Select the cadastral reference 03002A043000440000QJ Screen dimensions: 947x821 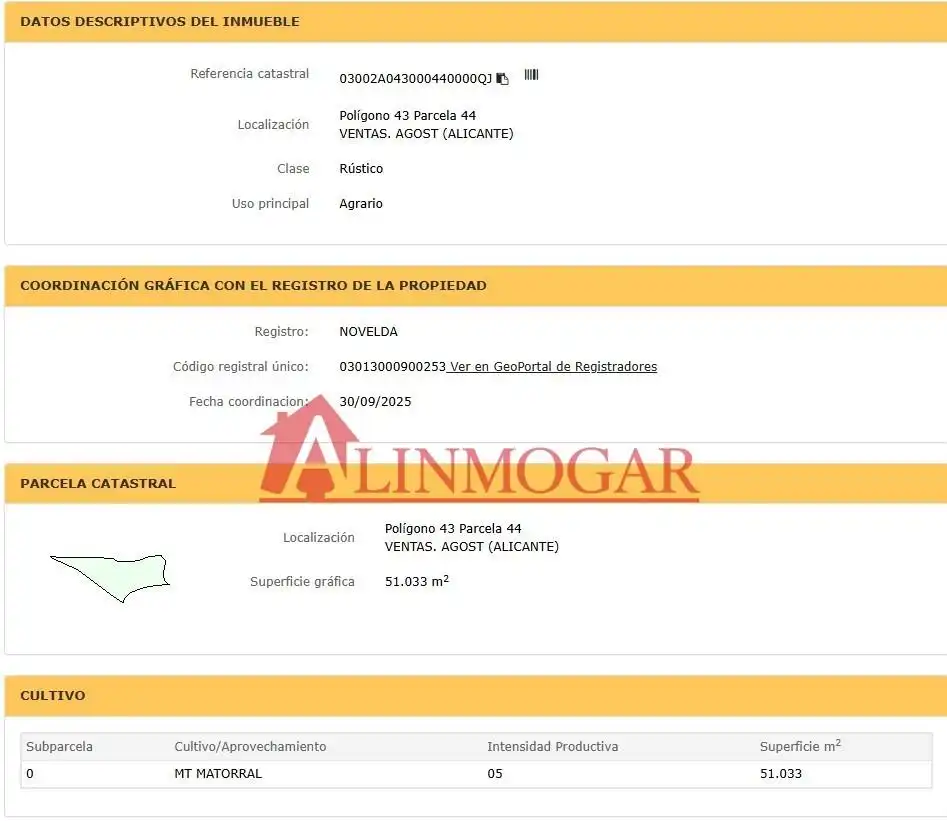[416, 79]
